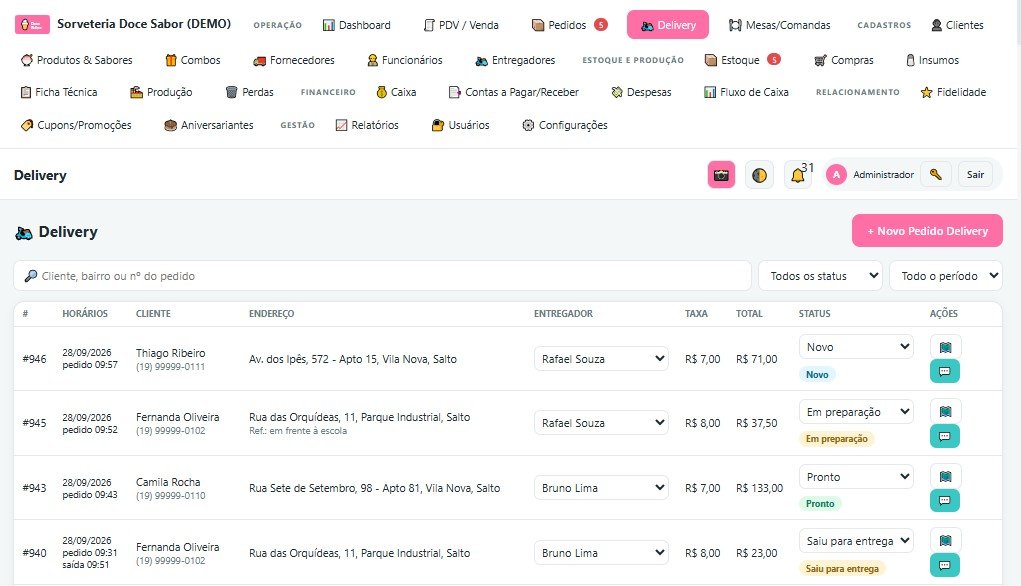Toggle dark mode with half-moon icon
The image size is (1021, 586).
(759, 174)
